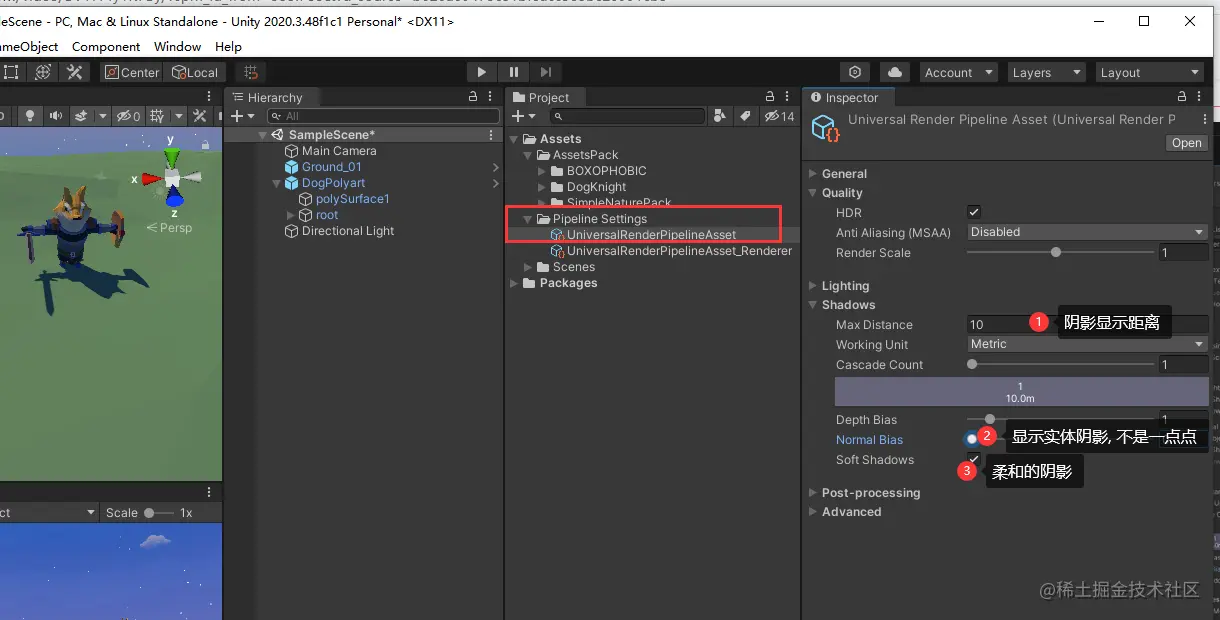Expand the Post-processing section

point(812,493)
